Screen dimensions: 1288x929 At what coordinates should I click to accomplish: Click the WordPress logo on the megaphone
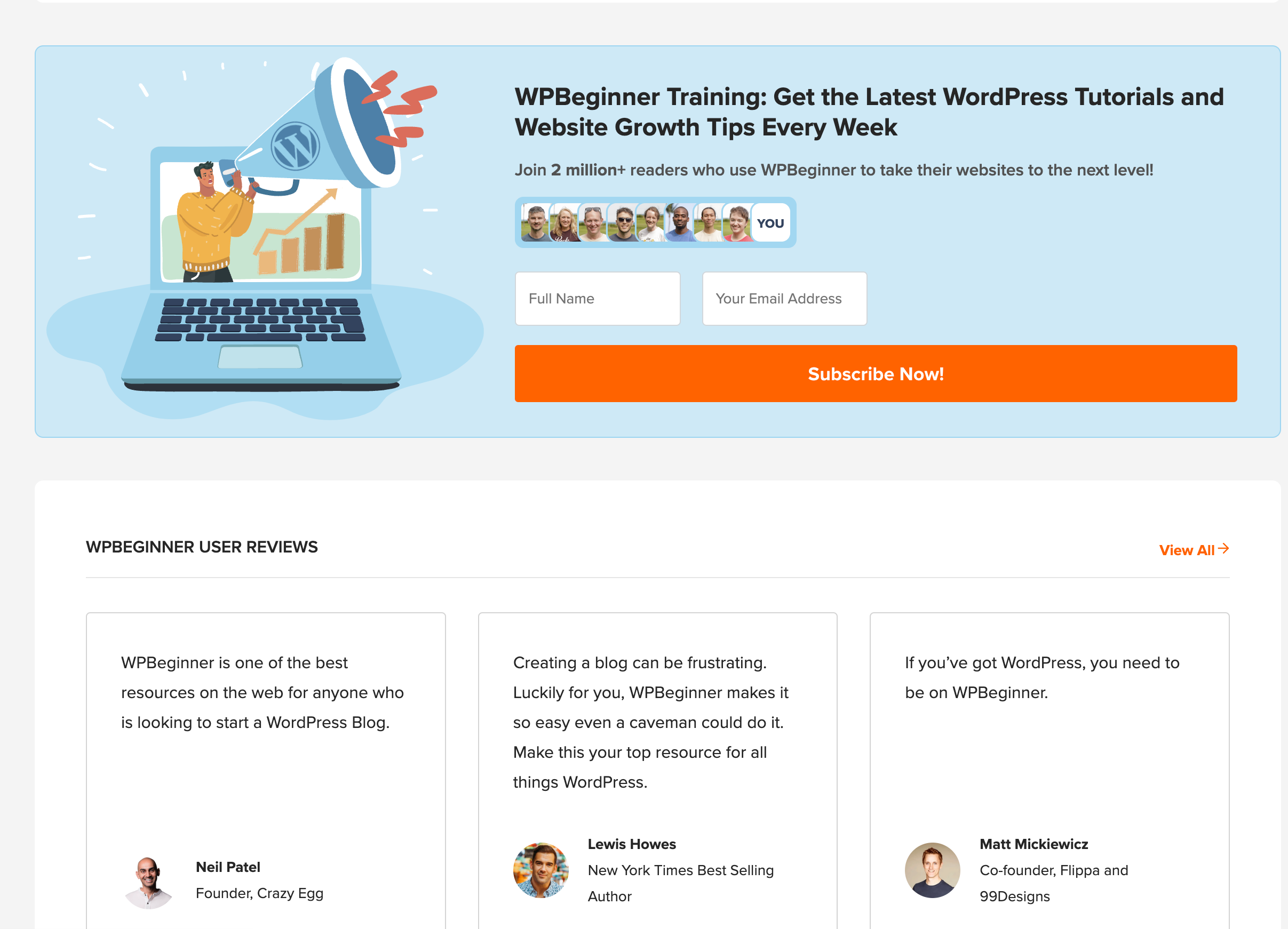(x=295, y=147)
